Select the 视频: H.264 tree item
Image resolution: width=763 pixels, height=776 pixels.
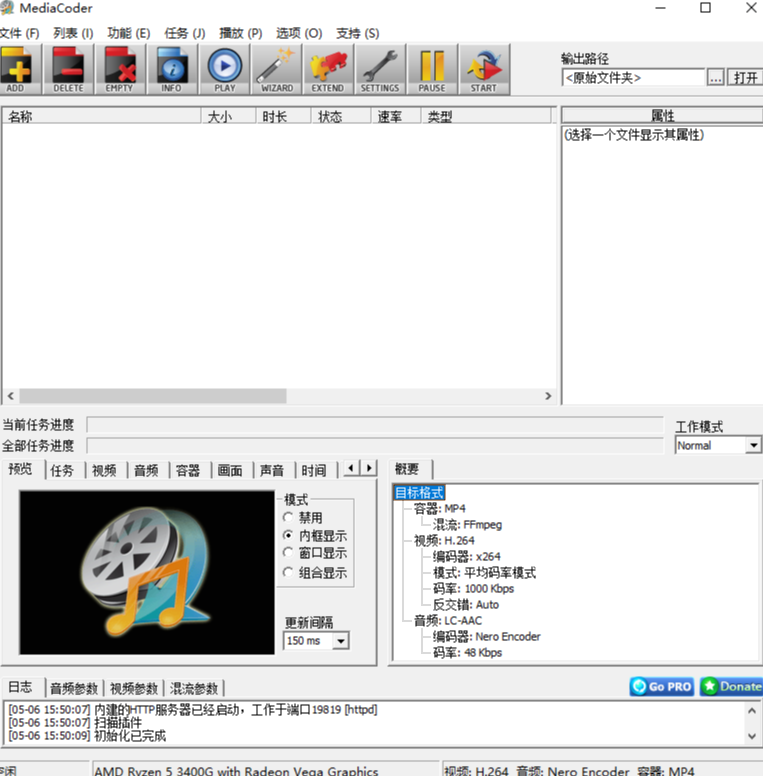pos(444,540)
